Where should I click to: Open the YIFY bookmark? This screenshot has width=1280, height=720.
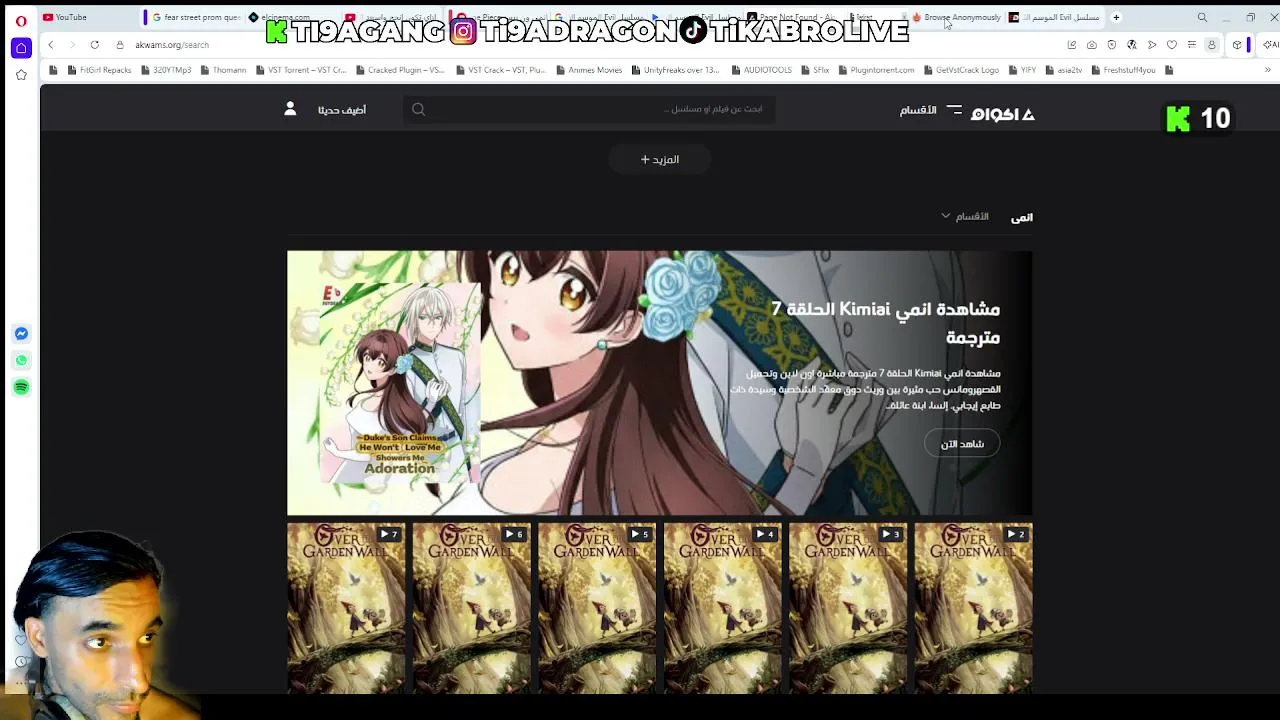pos(1021,70)
